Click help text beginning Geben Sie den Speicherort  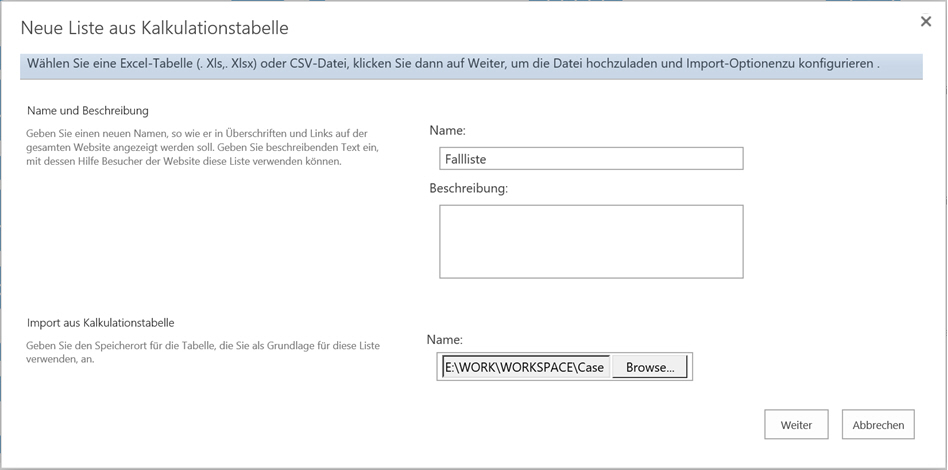click(x=203, y=352)
